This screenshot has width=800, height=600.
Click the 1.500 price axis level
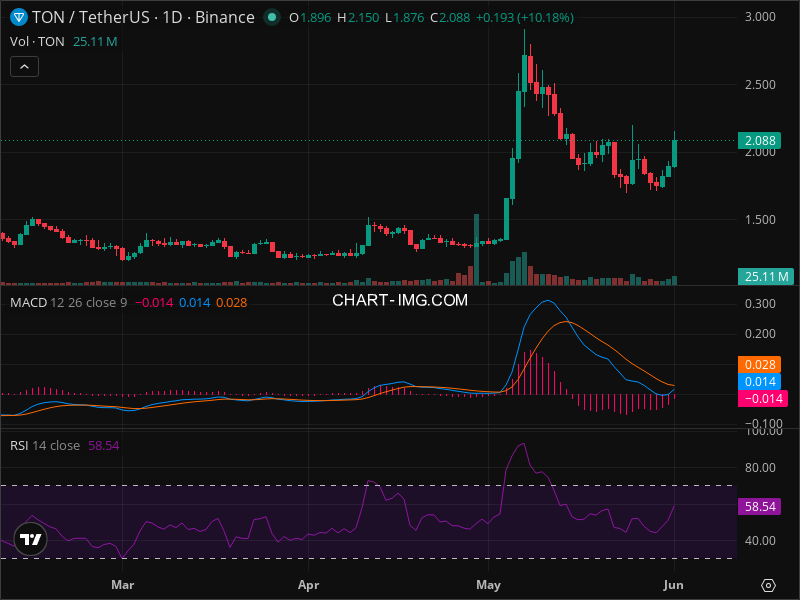click(760, 220)
